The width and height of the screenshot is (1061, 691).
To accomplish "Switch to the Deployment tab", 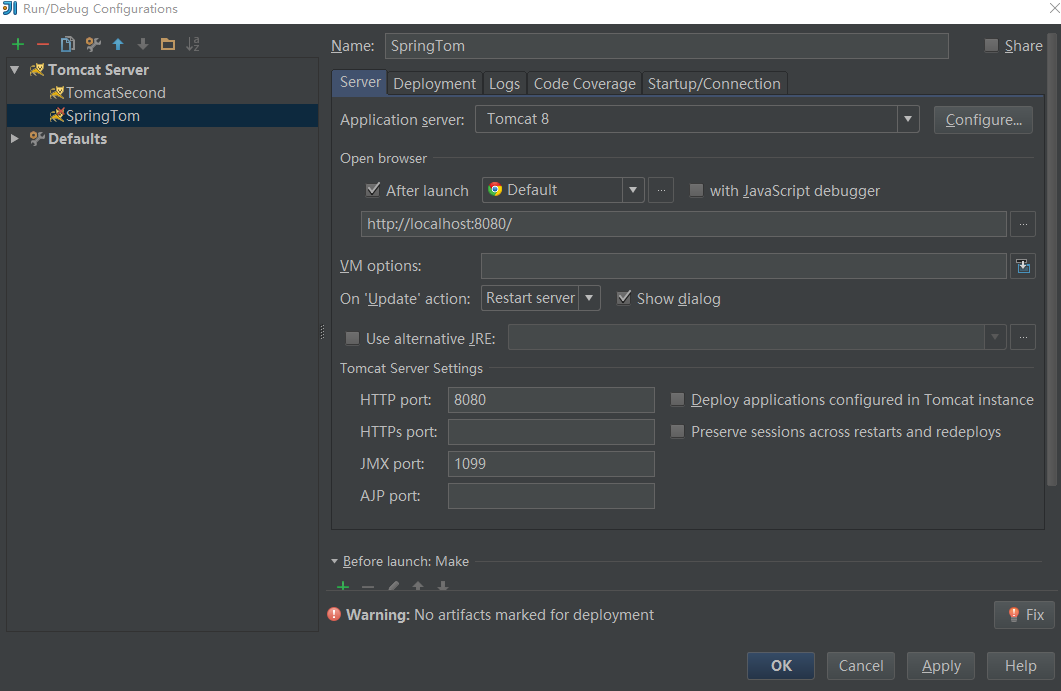I will 434,84.
